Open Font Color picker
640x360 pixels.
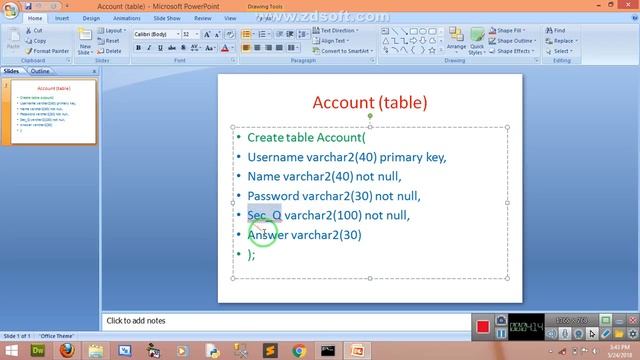(233, 48)
